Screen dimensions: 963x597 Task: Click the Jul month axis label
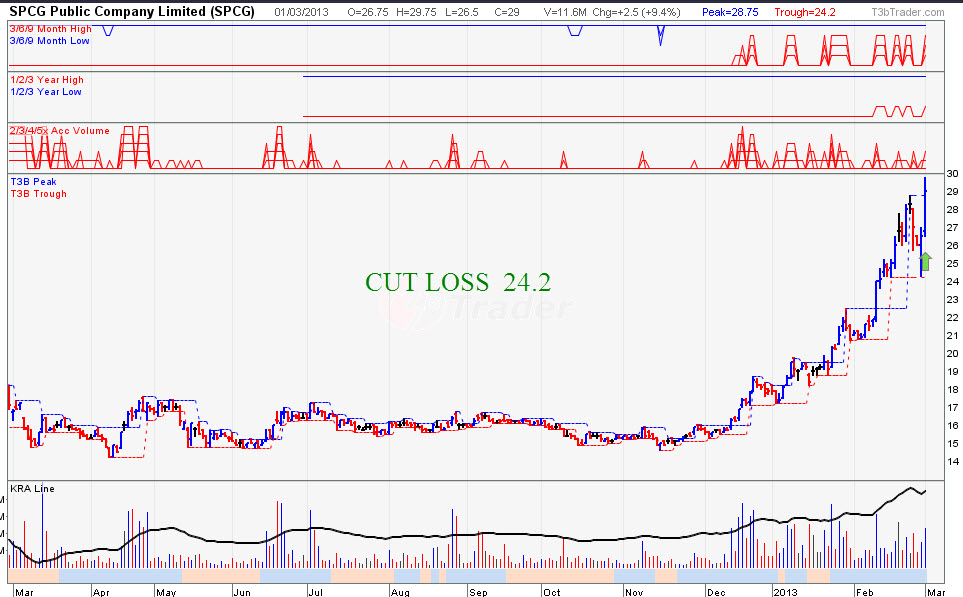315,592
